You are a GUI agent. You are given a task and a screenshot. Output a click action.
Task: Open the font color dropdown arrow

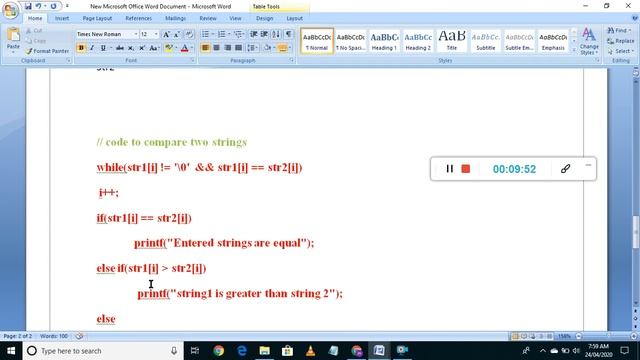tap(192, 48)
